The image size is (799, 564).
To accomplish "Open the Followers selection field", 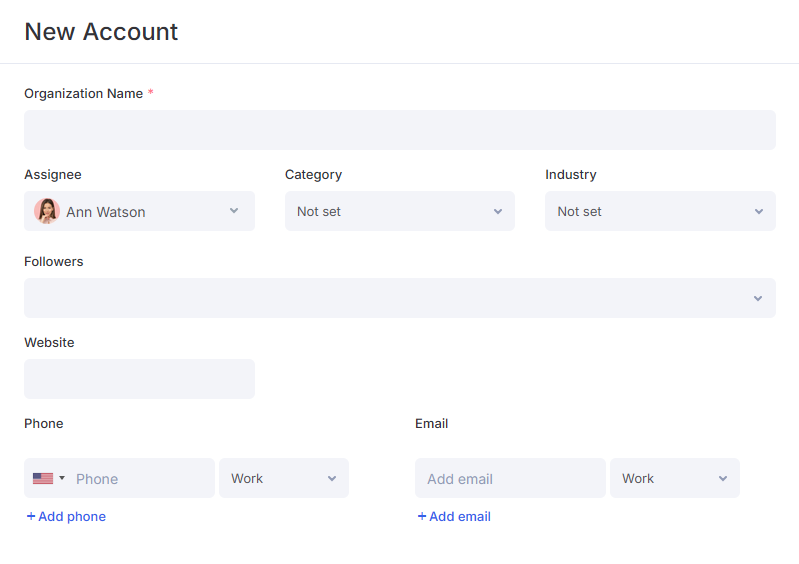I will pos(400,298).
